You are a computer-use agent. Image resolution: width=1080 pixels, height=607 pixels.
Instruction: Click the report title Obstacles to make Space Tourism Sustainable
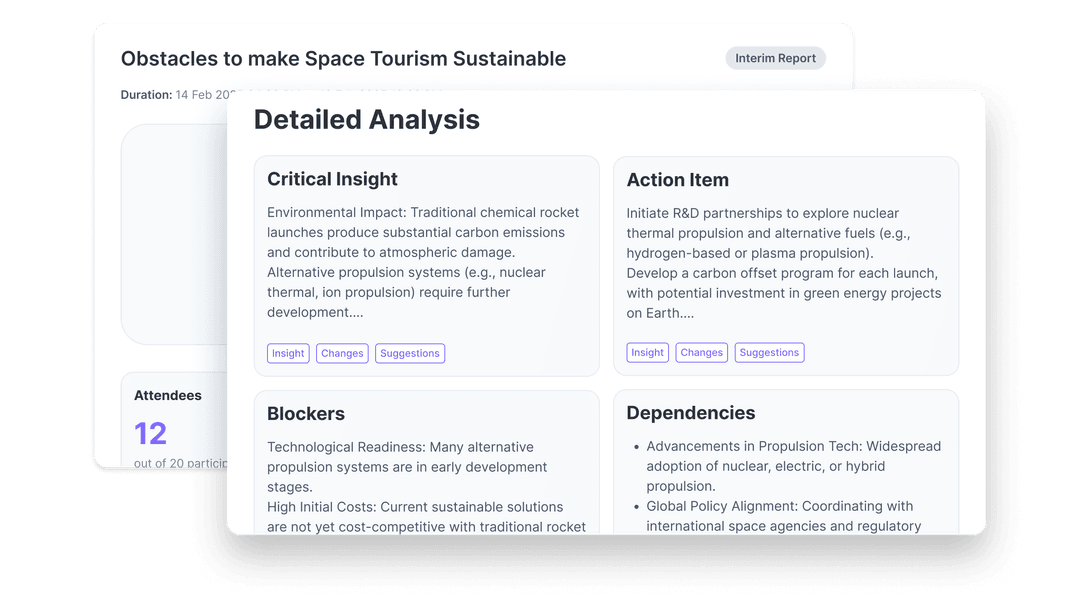pos(343,59)
